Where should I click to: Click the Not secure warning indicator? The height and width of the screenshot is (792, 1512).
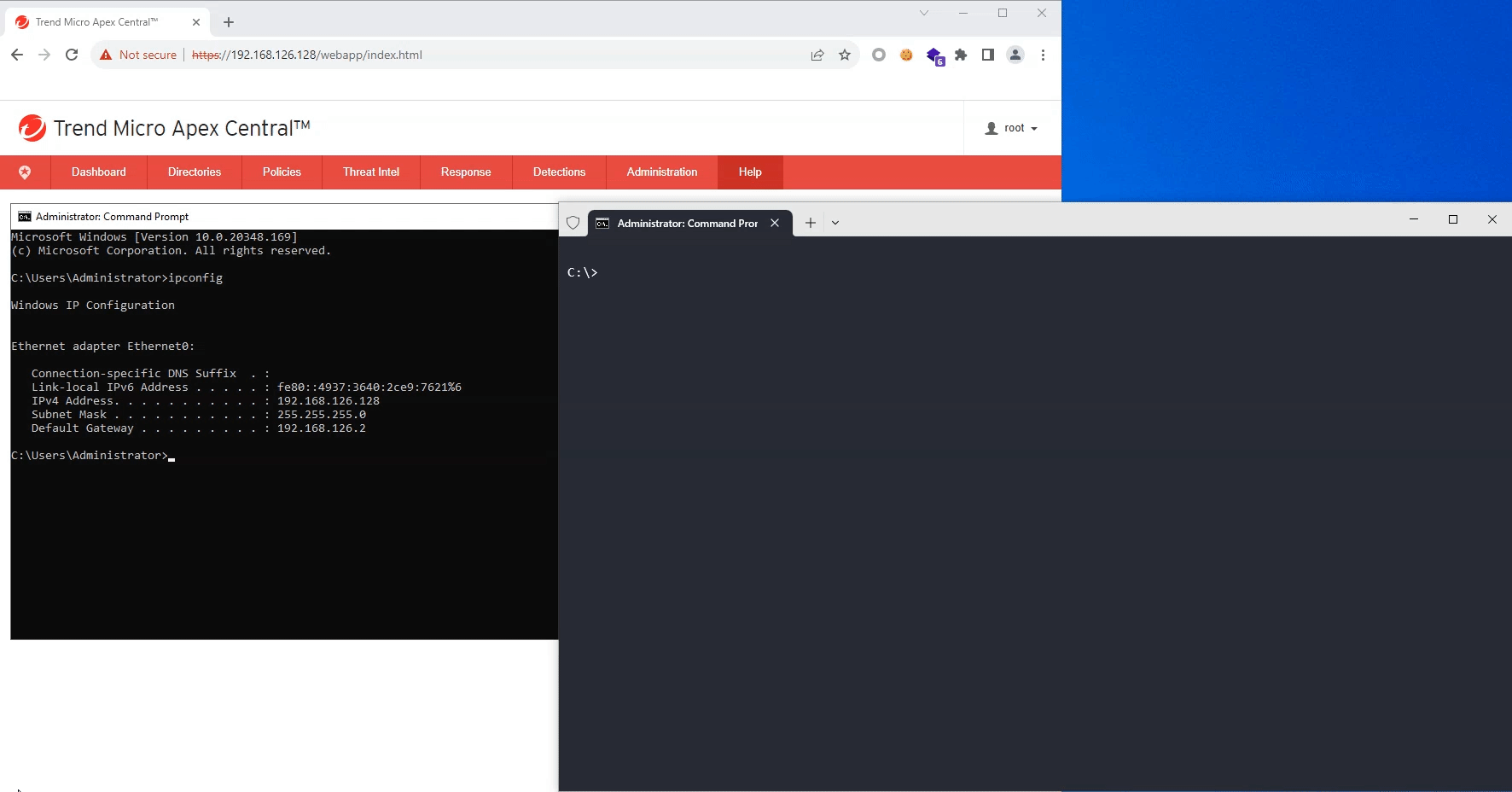[x=138, y=55]
